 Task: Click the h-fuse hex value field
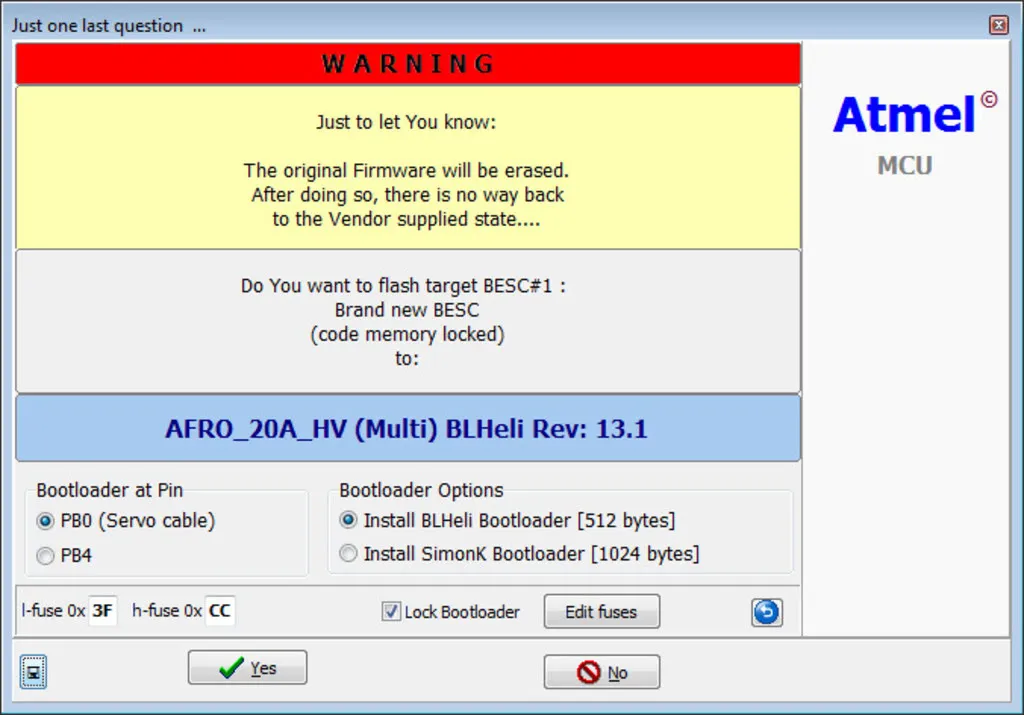click(x=219, y=611)
